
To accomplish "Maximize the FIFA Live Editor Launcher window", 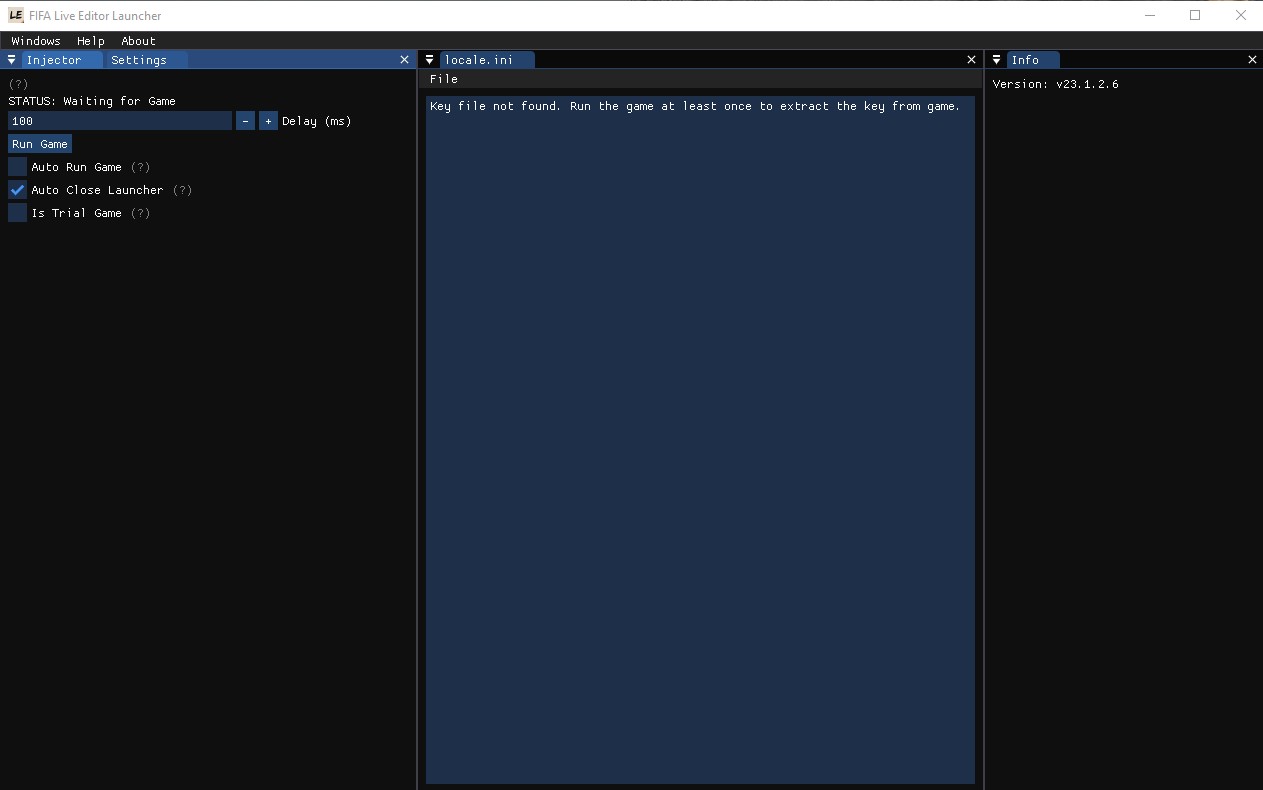I will (1195, 15).
